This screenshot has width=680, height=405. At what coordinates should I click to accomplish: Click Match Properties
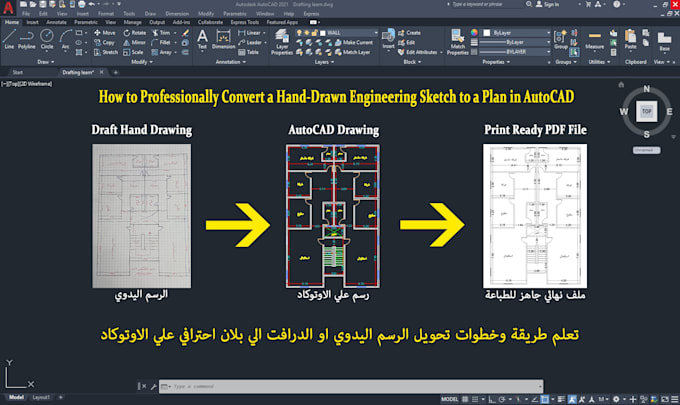(x=458, y=42)
